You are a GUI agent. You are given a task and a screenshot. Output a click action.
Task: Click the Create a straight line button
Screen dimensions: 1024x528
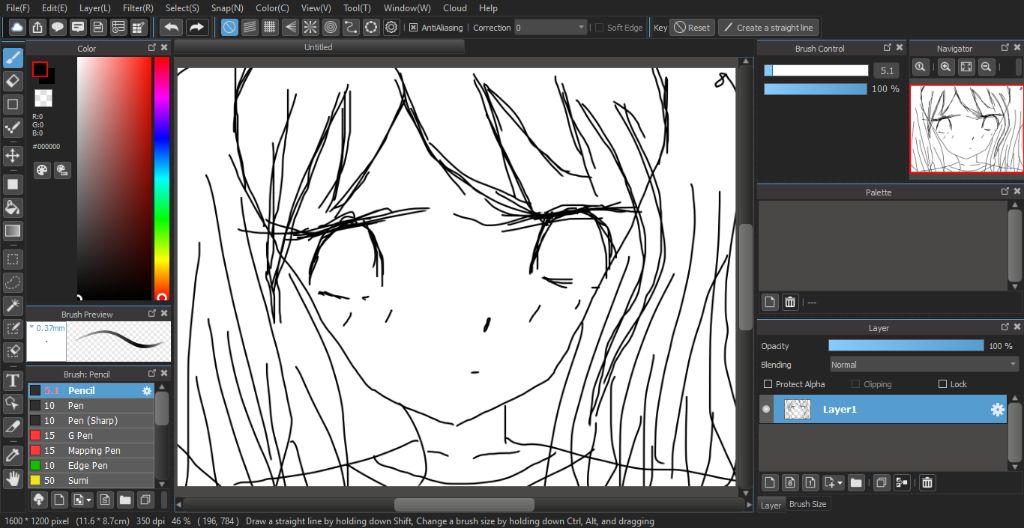[768, 28]
